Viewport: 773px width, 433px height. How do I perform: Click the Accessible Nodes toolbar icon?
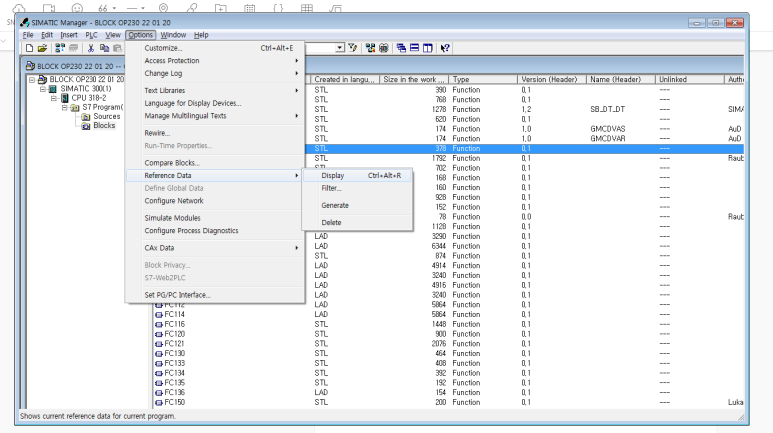tap(60, 48)
